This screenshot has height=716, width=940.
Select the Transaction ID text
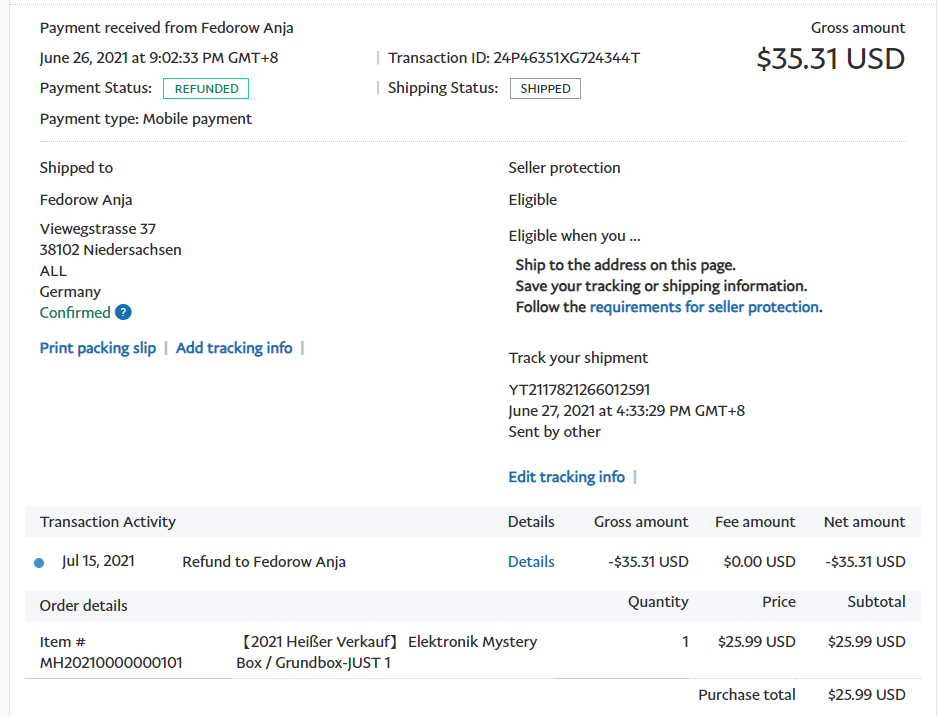point(514,58)
